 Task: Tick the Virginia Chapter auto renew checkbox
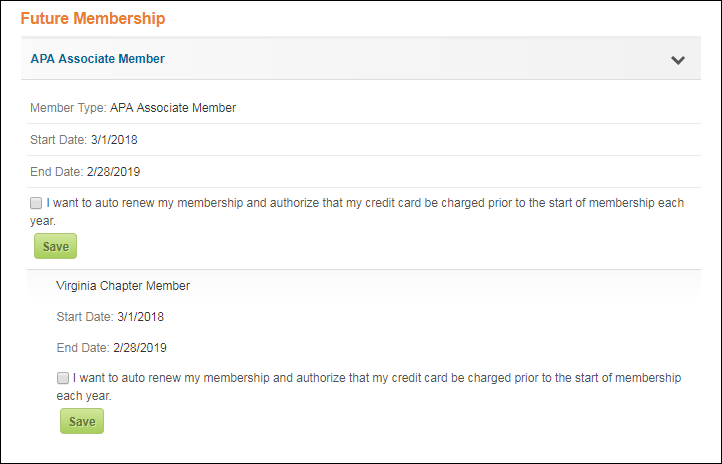point(63,378)
